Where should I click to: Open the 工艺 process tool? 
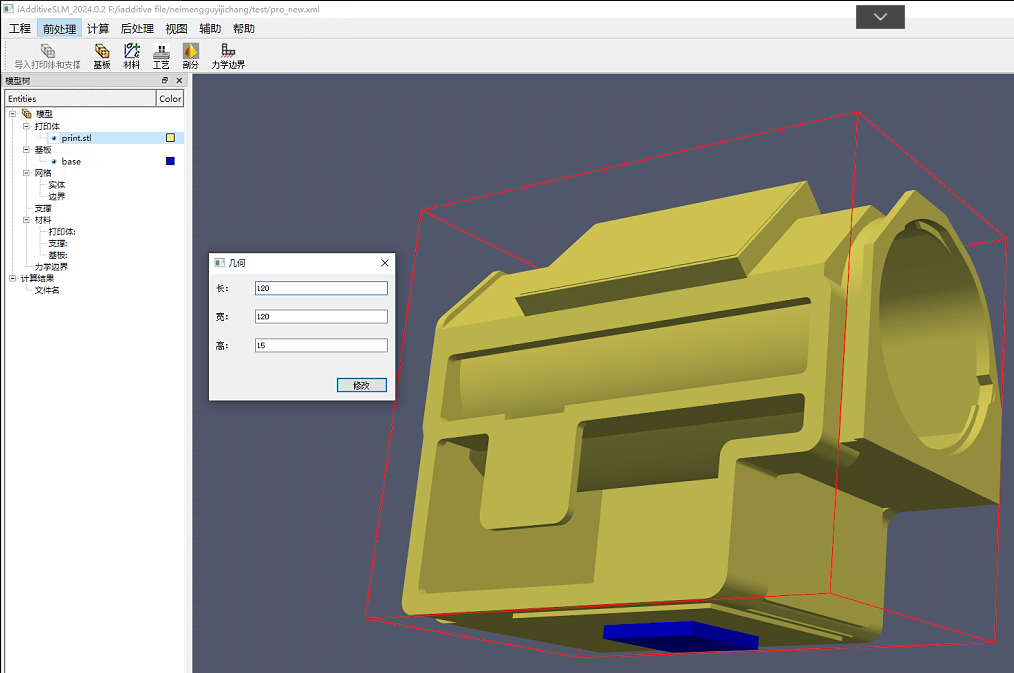(161, 56)
